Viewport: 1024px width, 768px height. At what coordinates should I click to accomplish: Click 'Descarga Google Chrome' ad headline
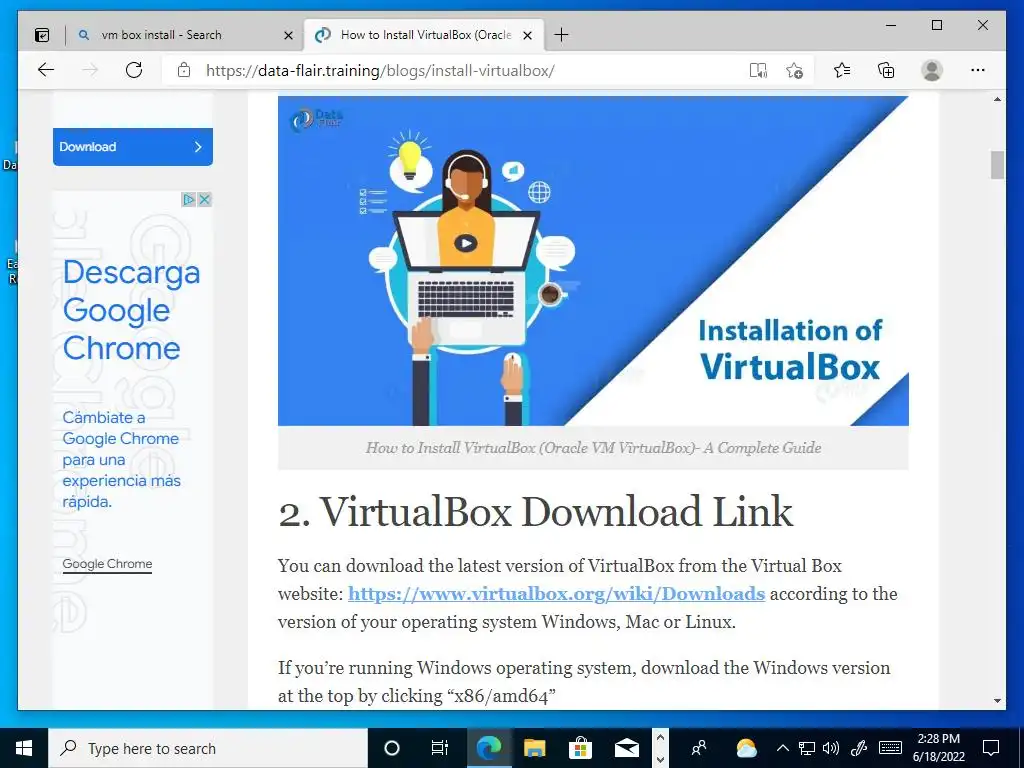(131, 310)
